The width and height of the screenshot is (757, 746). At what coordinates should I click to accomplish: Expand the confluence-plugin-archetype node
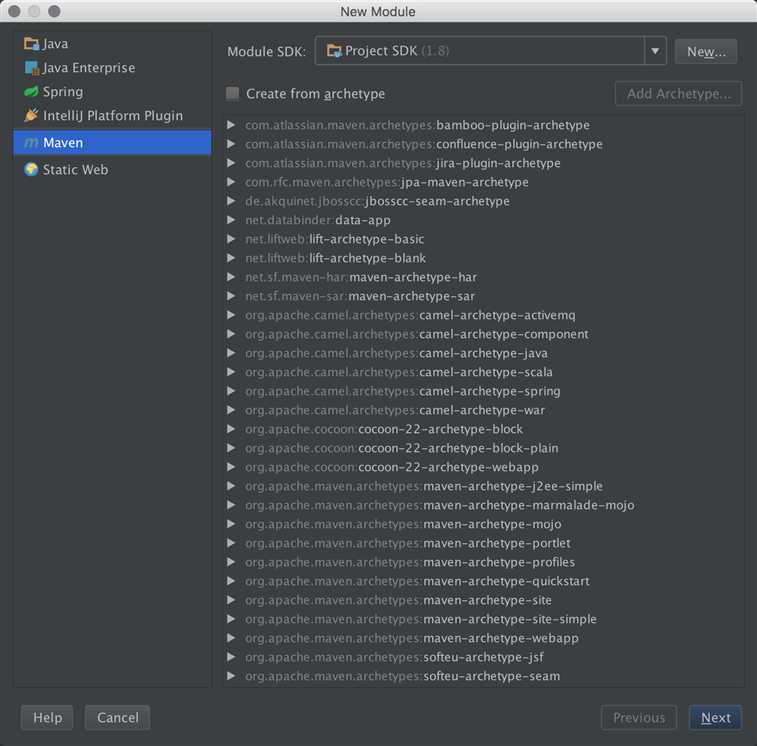pyautogui.click(x=231, y=144)
